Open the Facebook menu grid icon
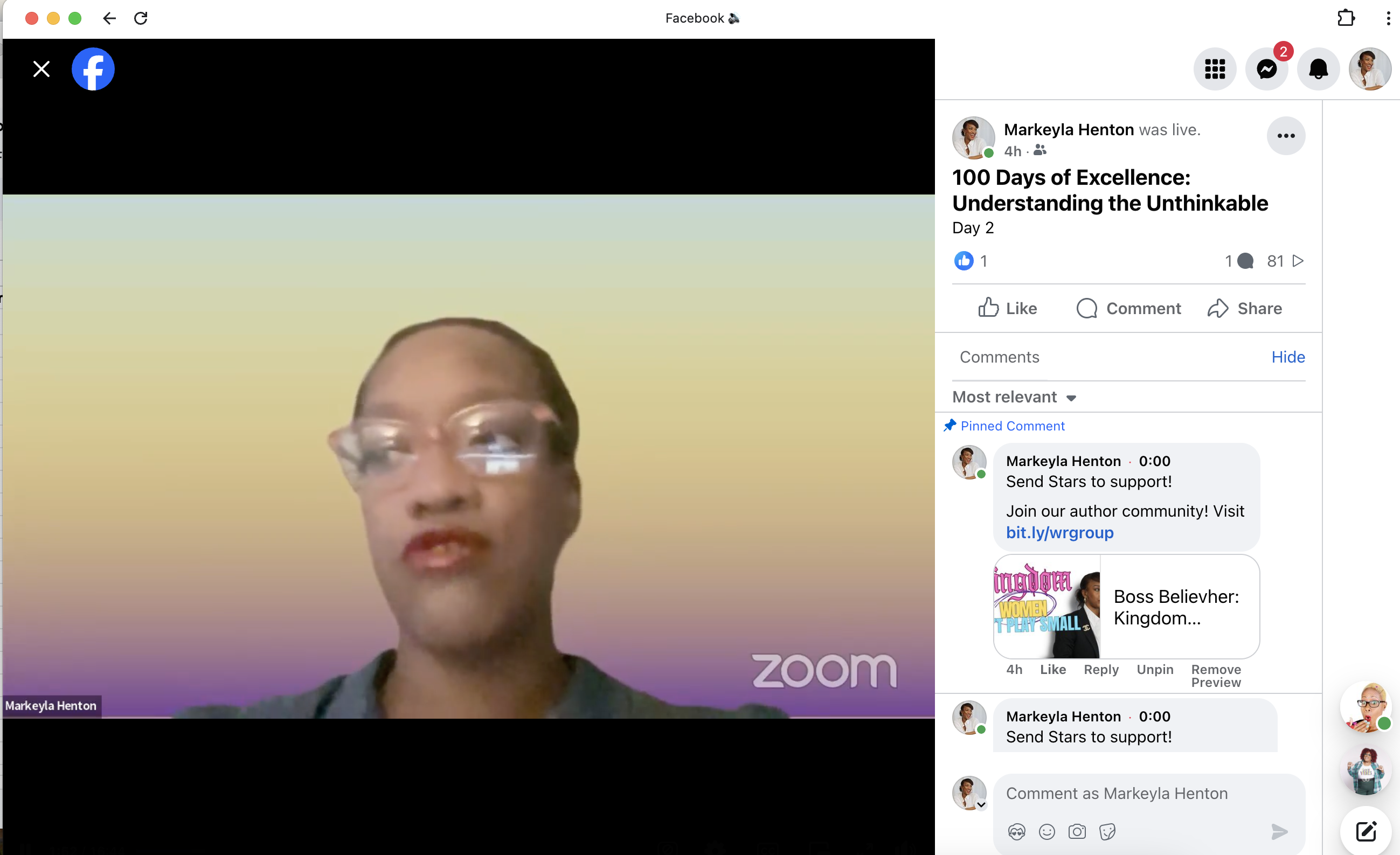 1215,69
